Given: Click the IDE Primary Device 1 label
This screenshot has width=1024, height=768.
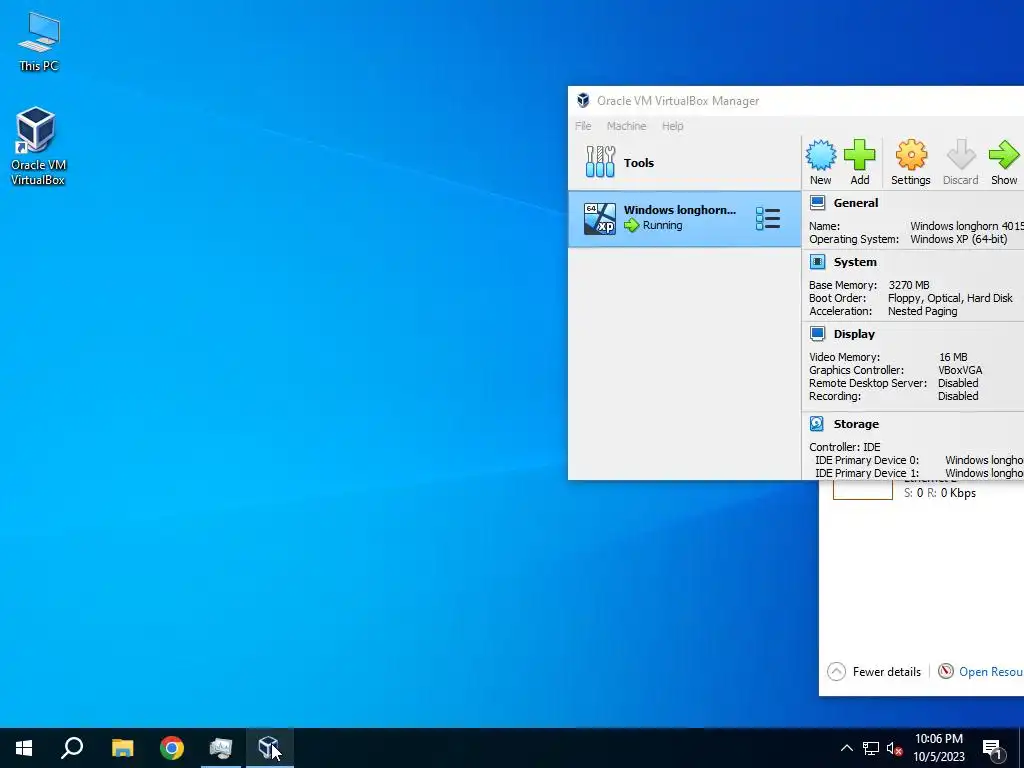Looking at the screenshot, I should coord(867,473).
